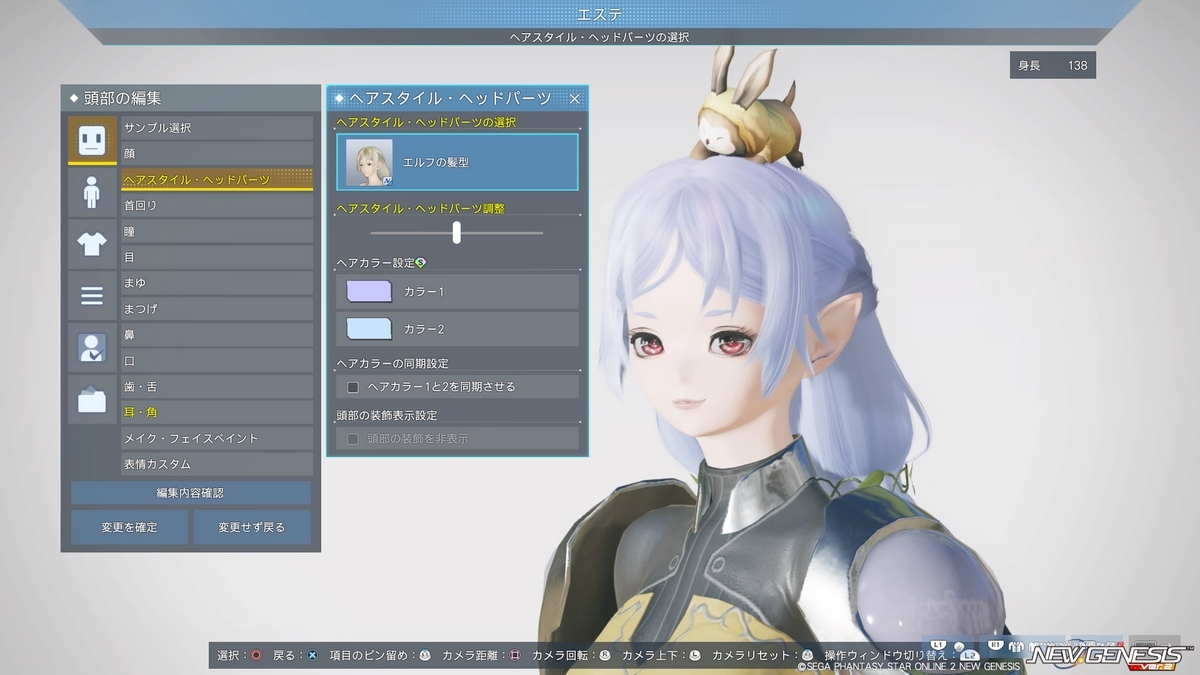Click 変更せず戻る button

pos(252,527)
